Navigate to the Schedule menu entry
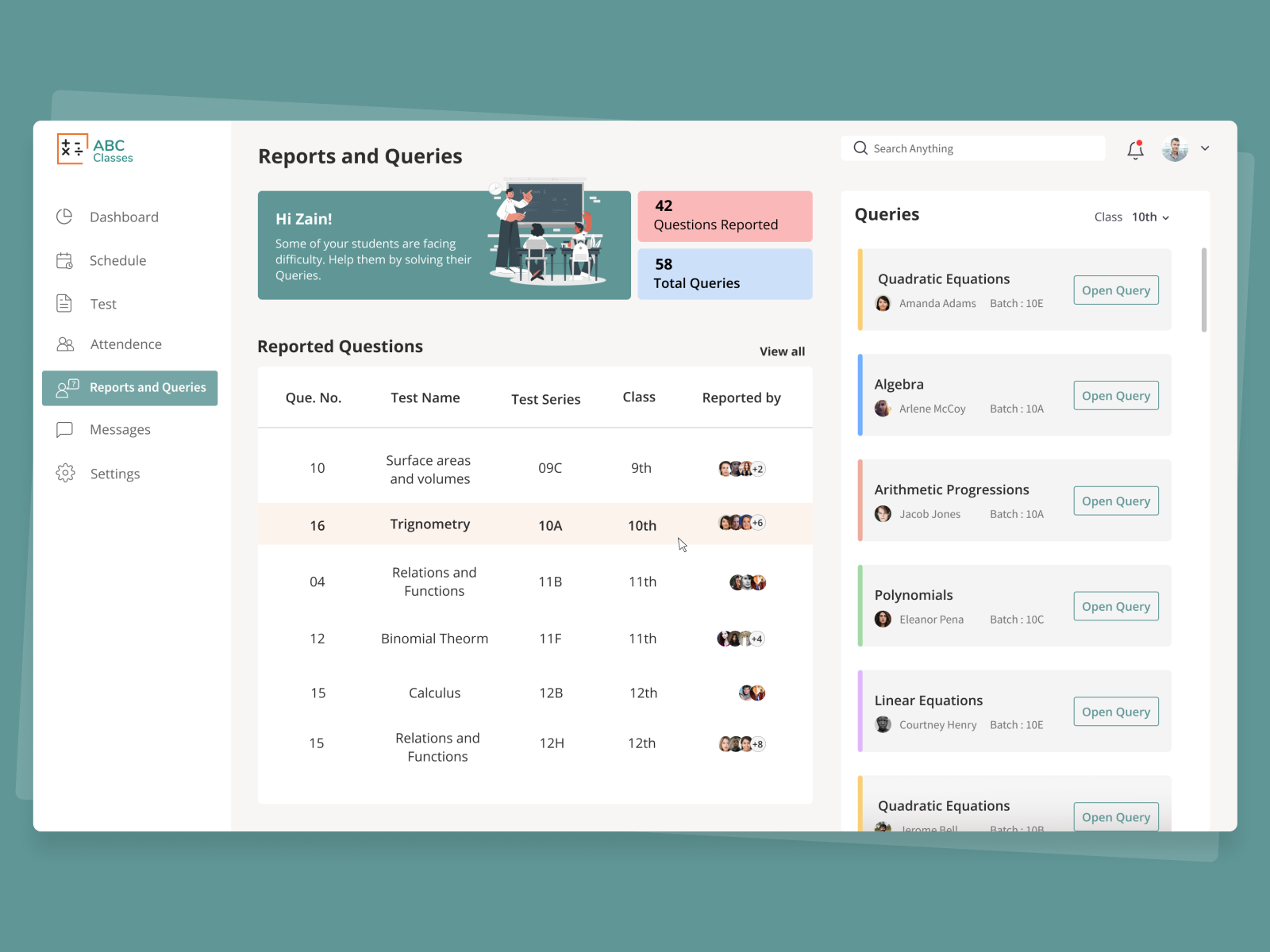This screenshot has height=952, width=1270. tap(117, 260)
